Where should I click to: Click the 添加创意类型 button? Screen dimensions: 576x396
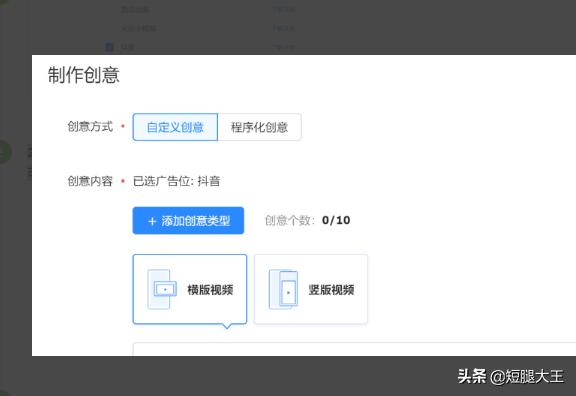[188, 220]
